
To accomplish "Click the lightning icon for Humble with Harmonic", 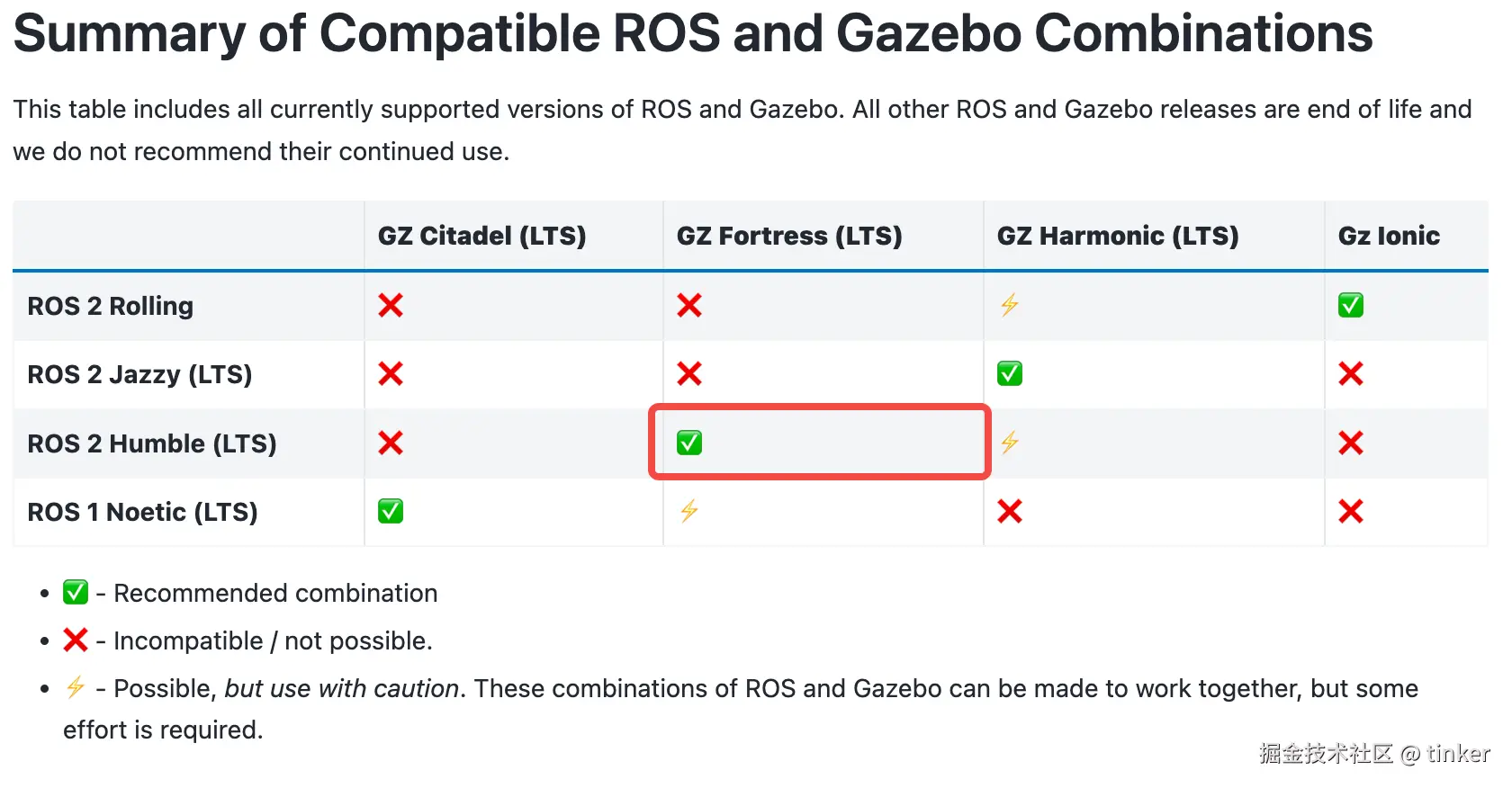I will 1010,443.
